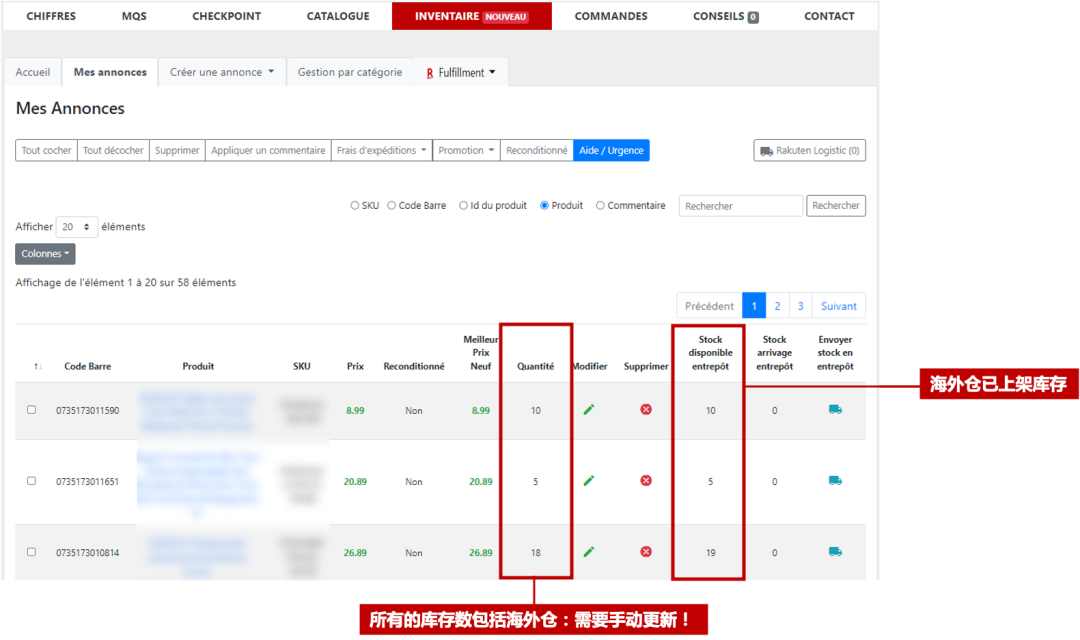Click the pencil icon for barcode 0735173010814
Screen dimensions: 1080x640
(589, 552)
